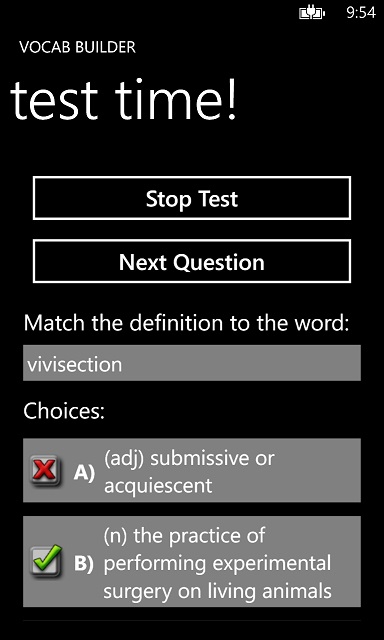384x640 pixels.
Task: Select the B) choice letter
Action: tap(84, 564)
